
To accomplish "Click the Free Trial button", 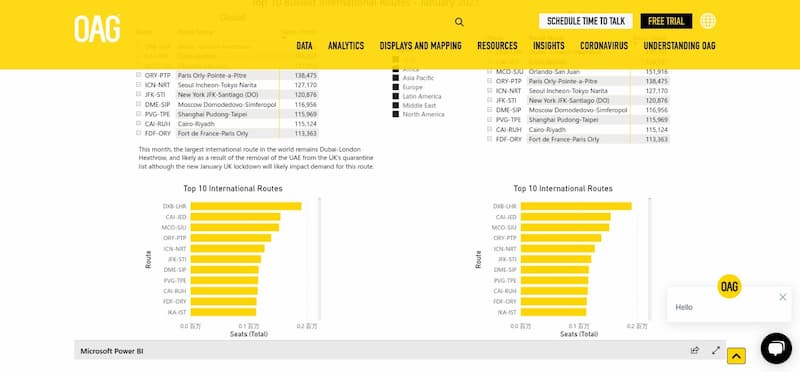I will pos(666,21).
